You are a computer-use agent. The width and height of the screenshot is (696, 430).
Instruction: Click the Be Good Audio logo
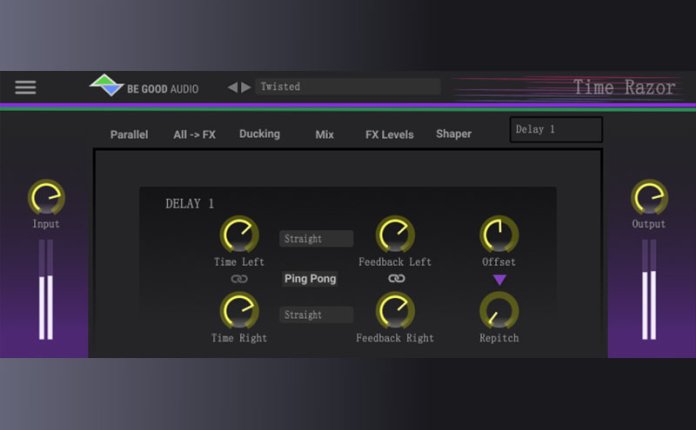click(144, 86)
